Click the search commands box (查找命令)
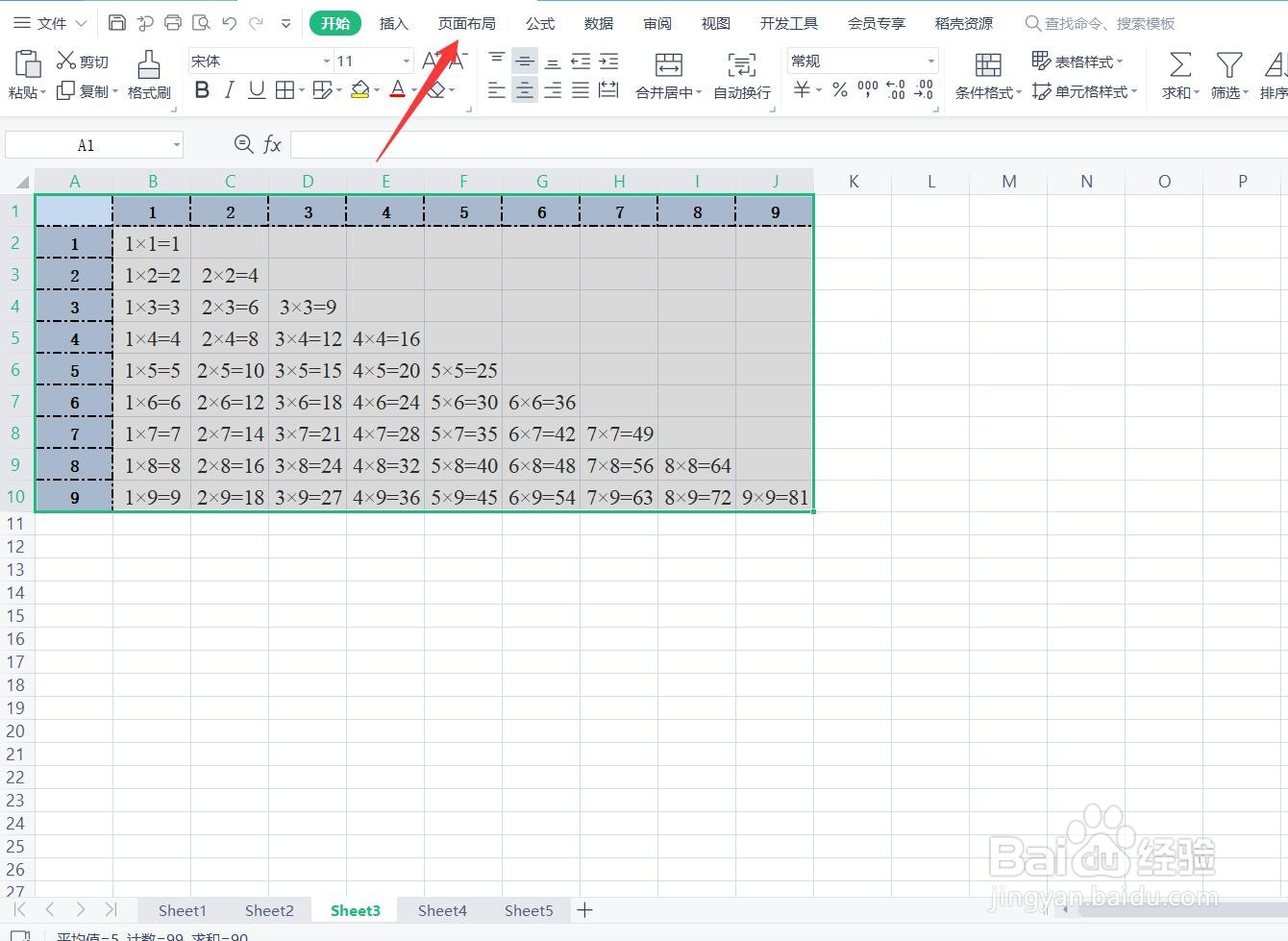Image resolution: width=1288 pixels, height=941 pixels. click(x=1101, y=23)
